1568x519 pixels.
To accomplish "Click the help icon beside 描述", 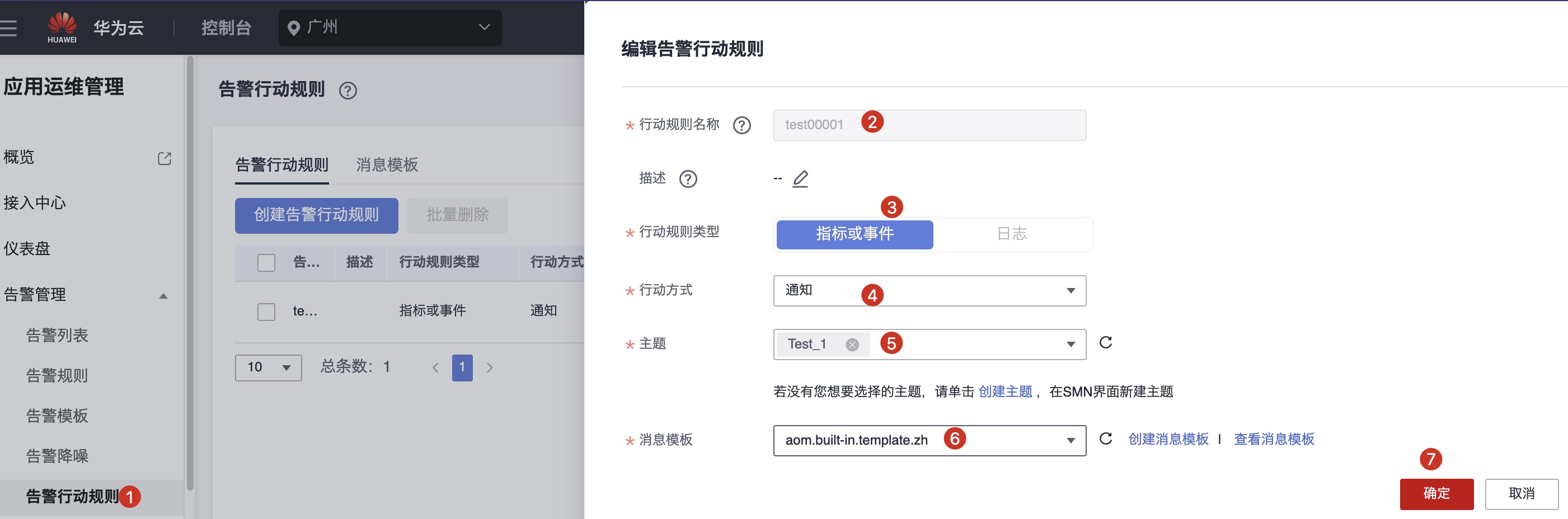I will point(688,178).
